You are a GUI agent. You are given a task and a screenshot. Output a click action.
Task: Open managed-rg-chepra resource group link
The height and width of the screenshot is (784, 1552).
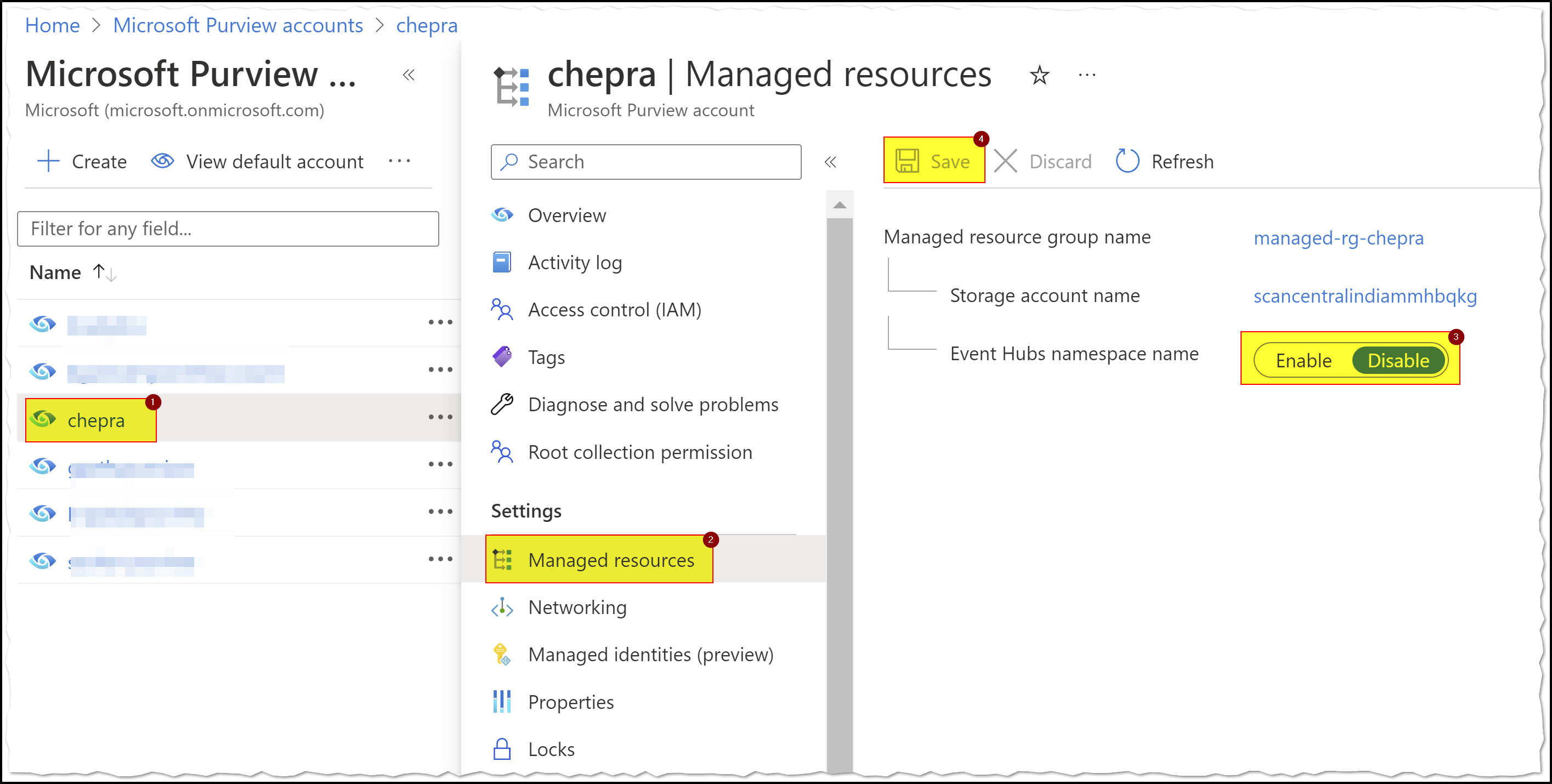coord(1338,238)
